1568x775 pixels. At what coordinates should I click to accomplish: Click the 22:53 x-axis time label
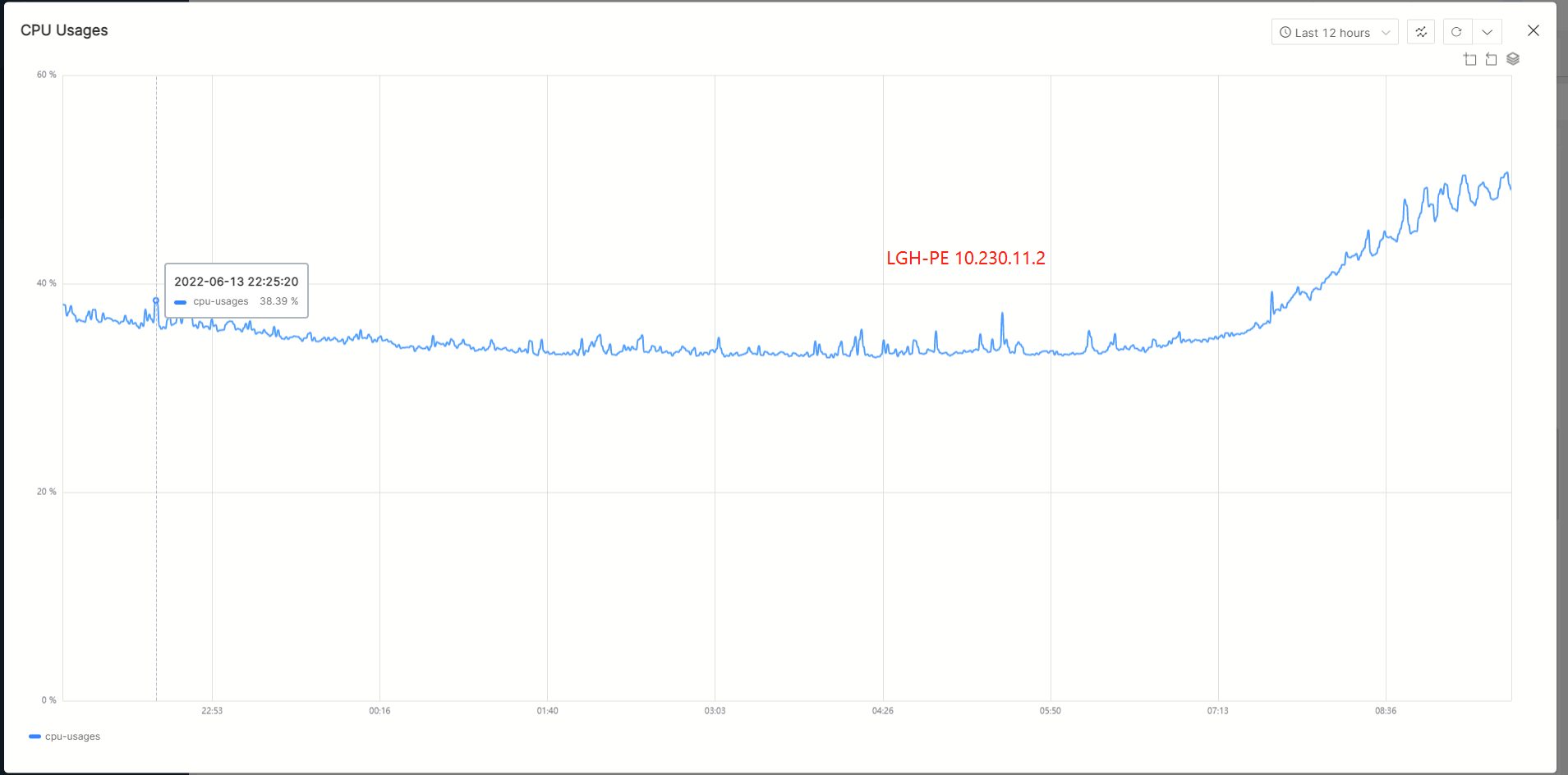coord(212,711)
